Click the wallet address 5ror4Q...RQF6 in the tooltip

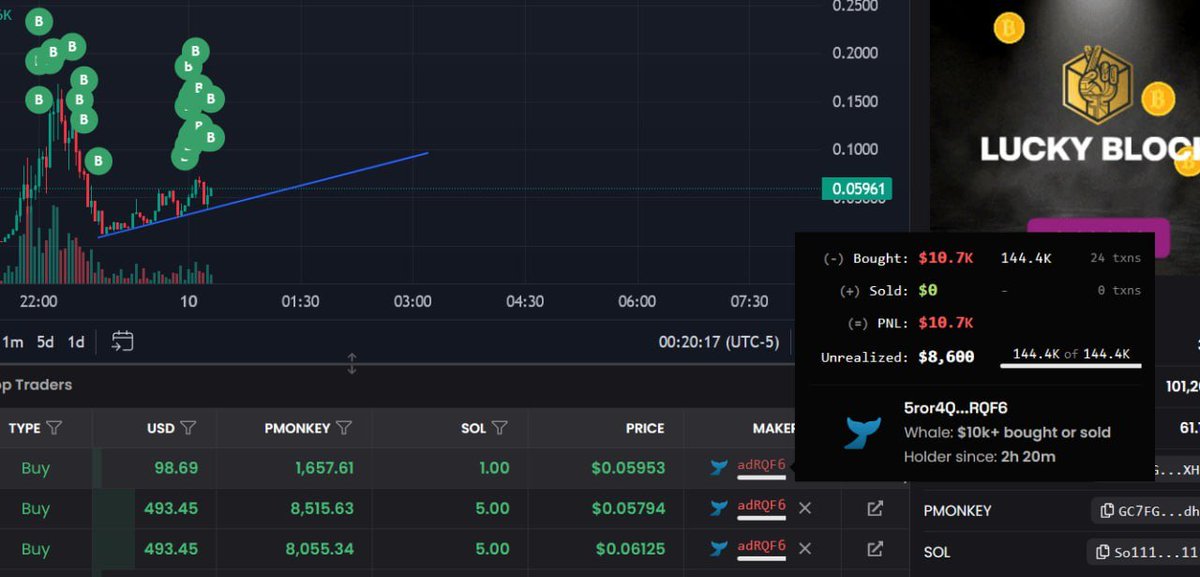pyautogui.click(x=955, y=408)
